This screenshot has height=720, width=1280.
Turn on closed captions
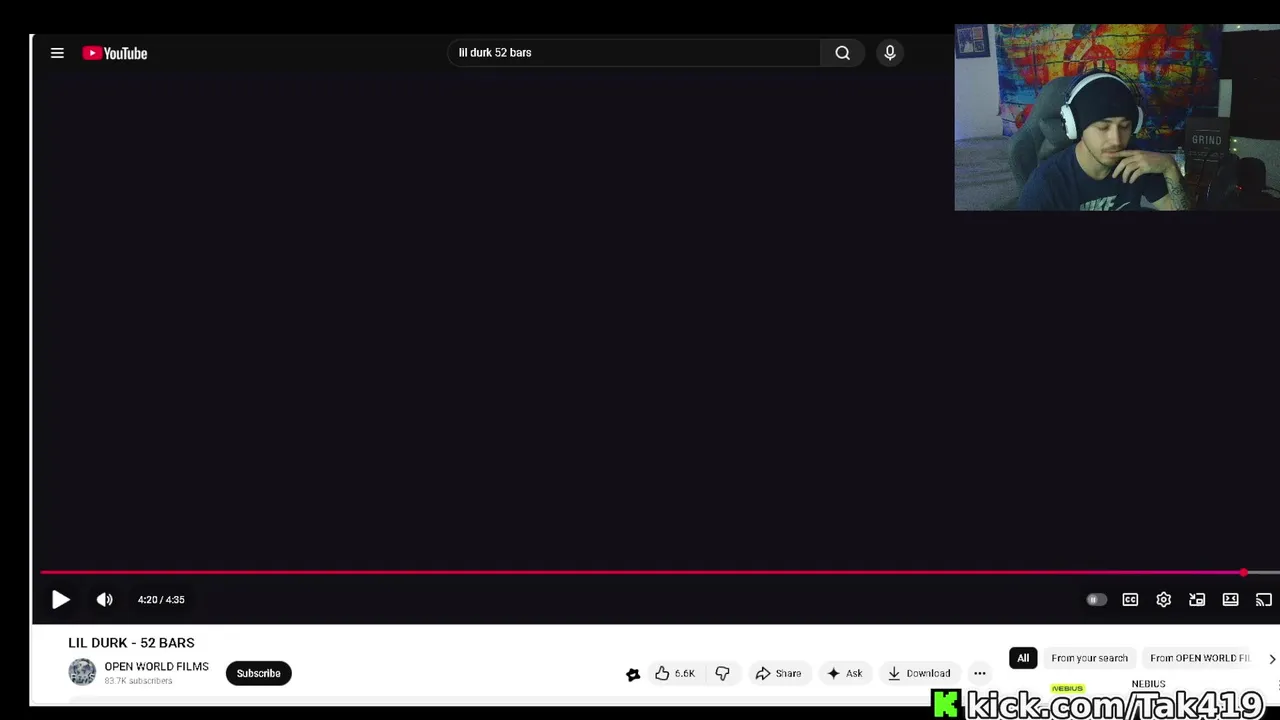pyautogui.click(x=1130, y=599)
